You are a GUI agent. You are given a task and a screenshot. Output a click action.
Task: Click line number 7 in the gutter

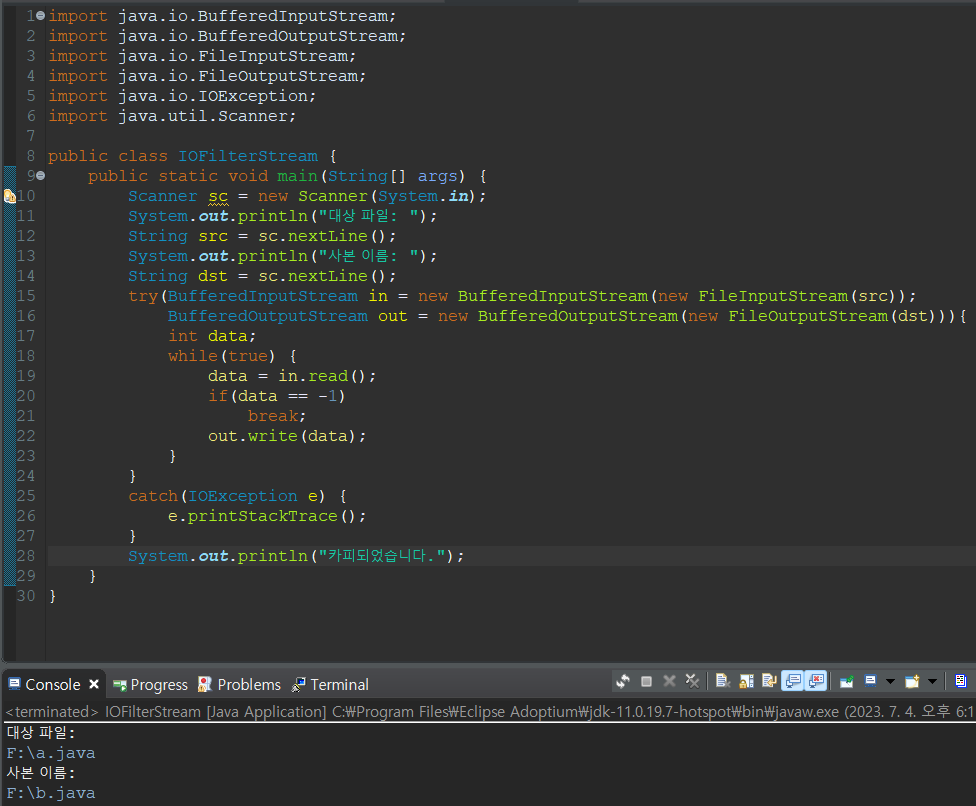point(30,136)
